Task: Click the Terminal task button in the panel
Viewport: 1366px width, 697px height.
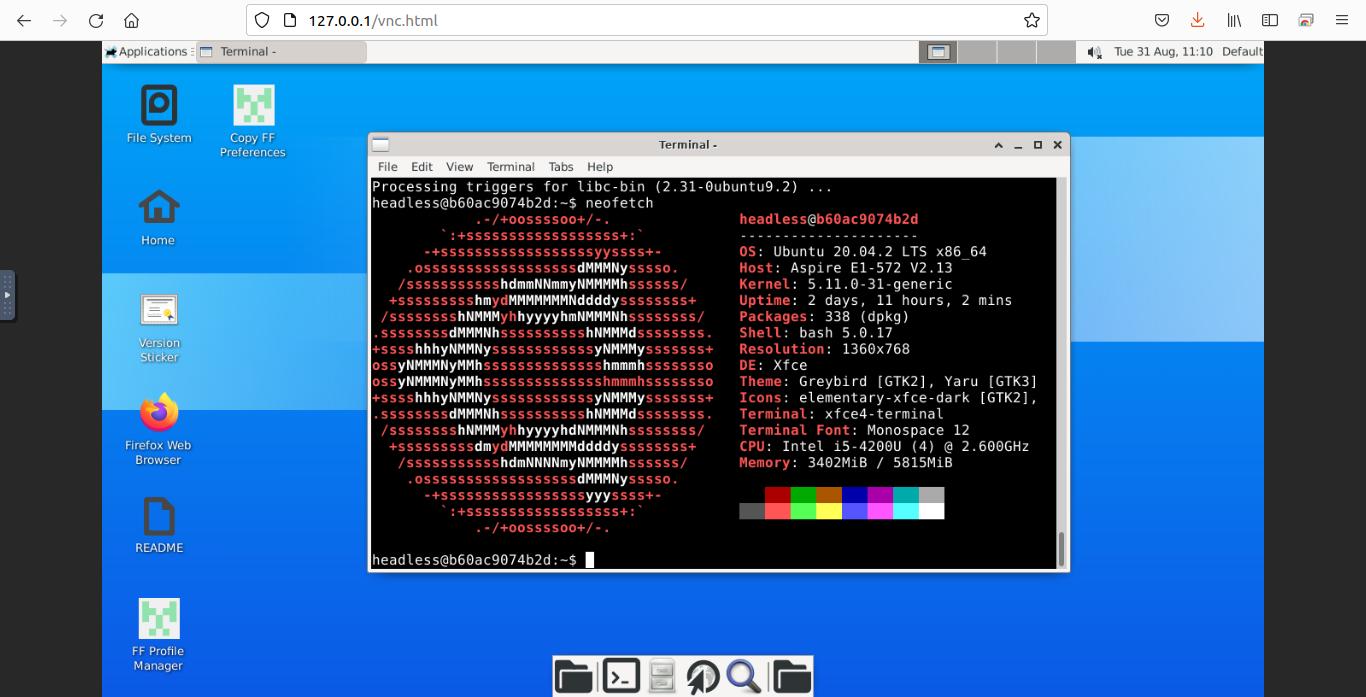Action: tap(281, 52)
